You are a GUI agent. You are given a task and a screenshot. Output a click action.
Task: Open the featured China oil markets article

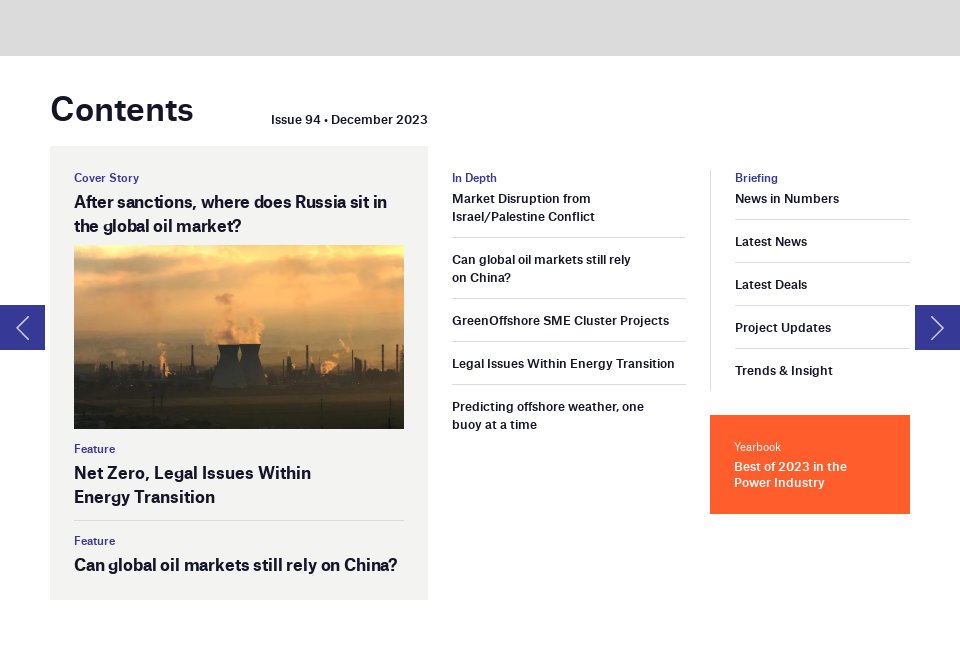pos(236,564)
